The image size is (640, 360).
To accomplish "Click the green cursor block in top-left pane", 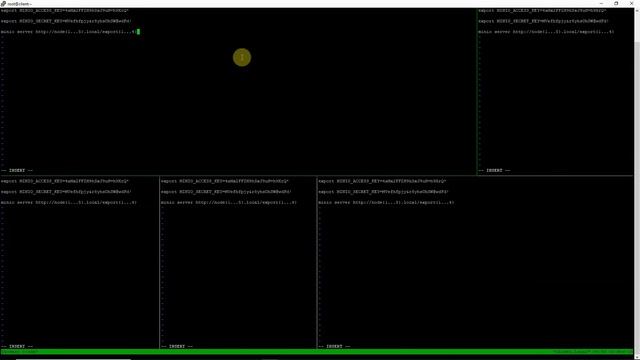I will coord(138,31).
